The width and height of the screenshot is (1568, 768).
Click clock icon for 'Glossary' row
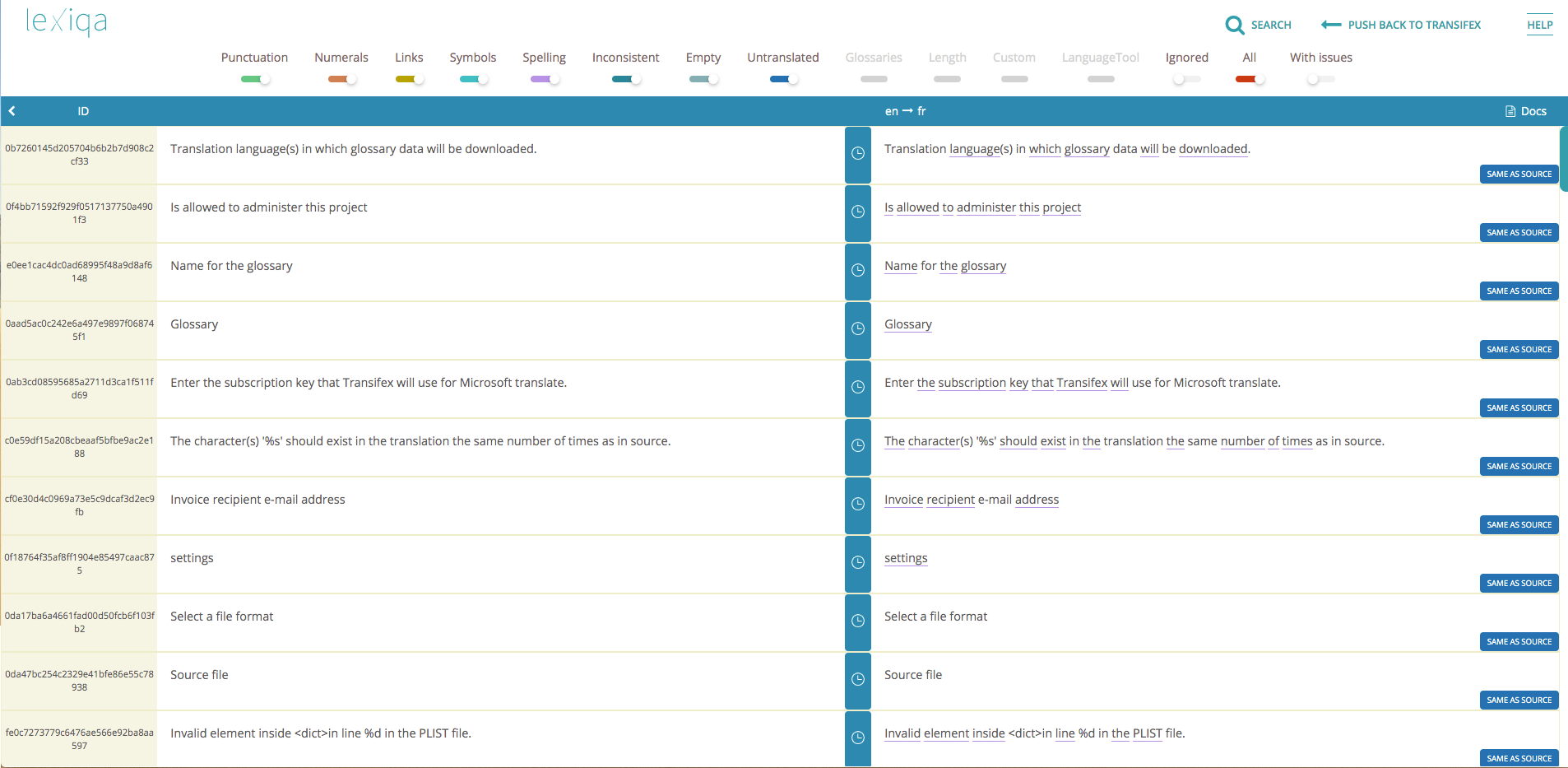click(857, 329)
